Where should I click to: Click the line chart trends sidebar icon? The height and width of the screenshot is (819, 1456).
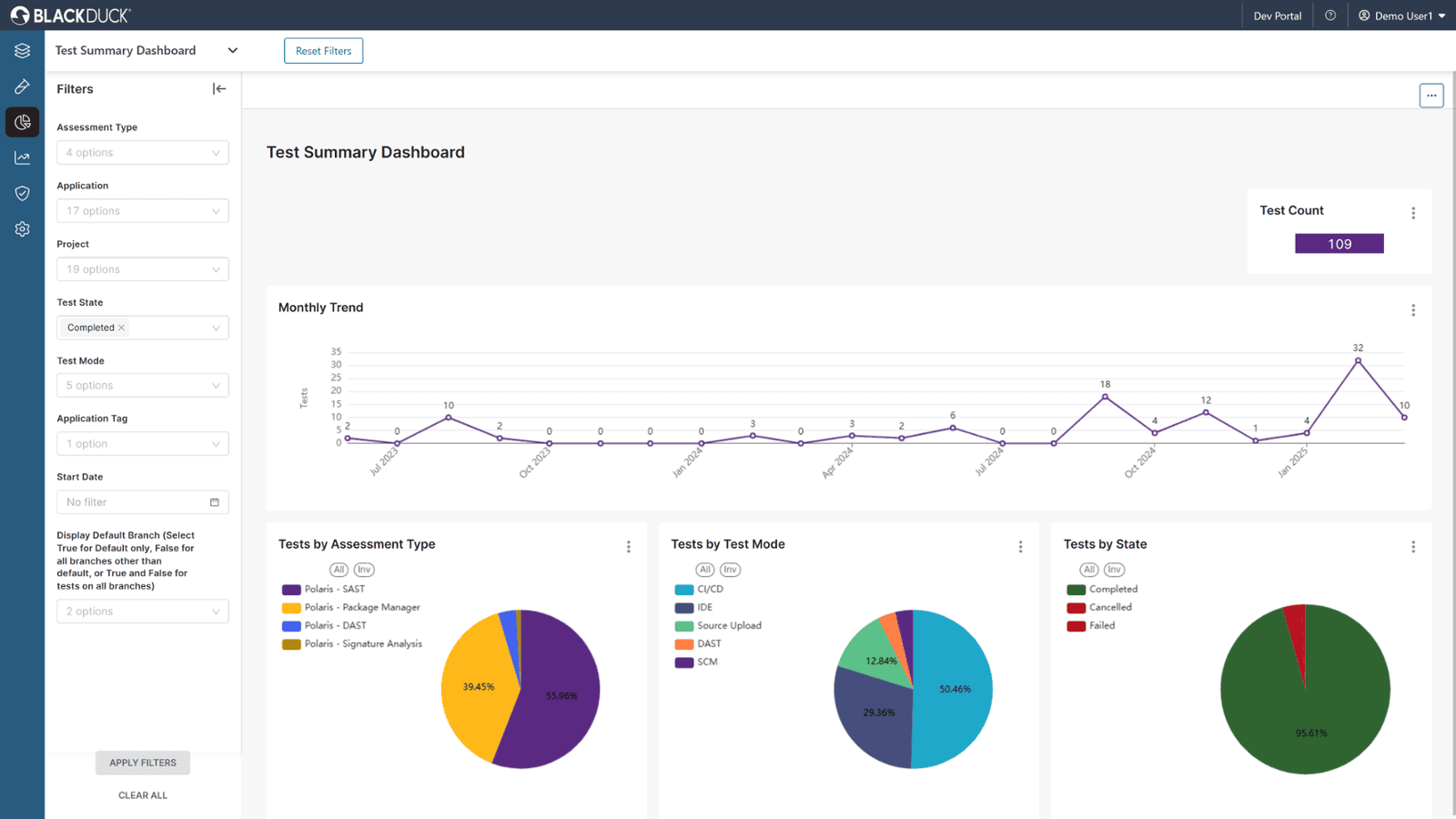22,158
